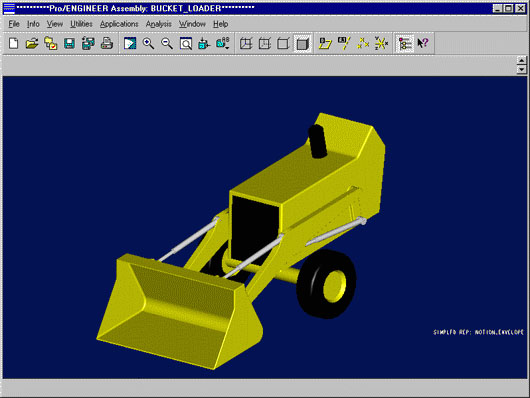Repaint the screen with the repaint icon
The height and width of the screenshot is (398, 530).
tap(130, 43)
